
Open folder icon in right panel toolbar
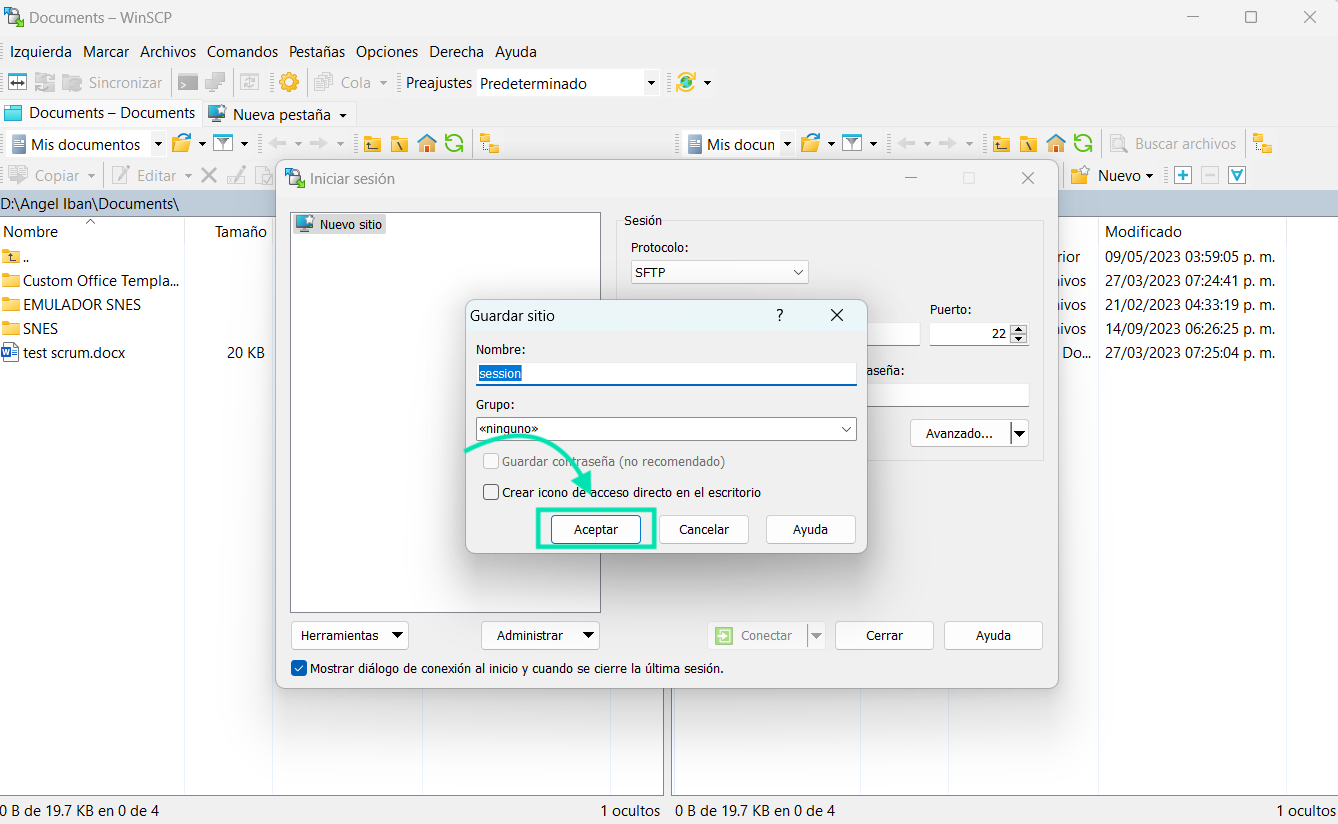[x=811, y=144]
